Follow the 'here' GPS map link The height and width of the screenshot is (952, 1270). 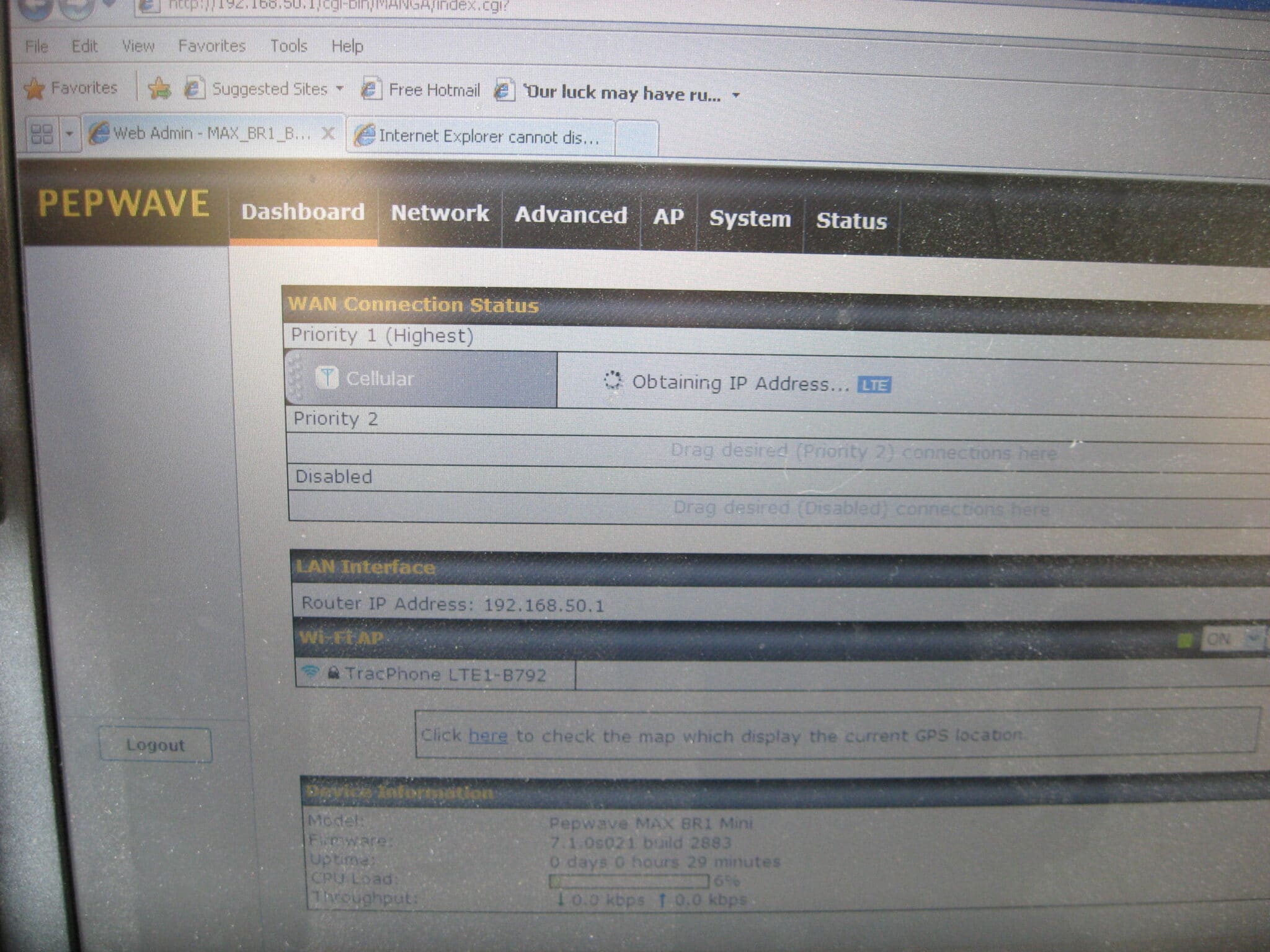[487, 736]
